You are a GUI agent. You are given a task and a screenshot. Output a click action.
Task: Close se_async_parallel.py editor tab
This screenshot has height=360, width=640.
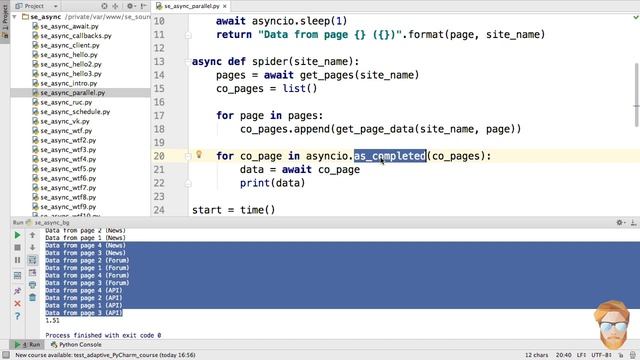click(224, 6)
